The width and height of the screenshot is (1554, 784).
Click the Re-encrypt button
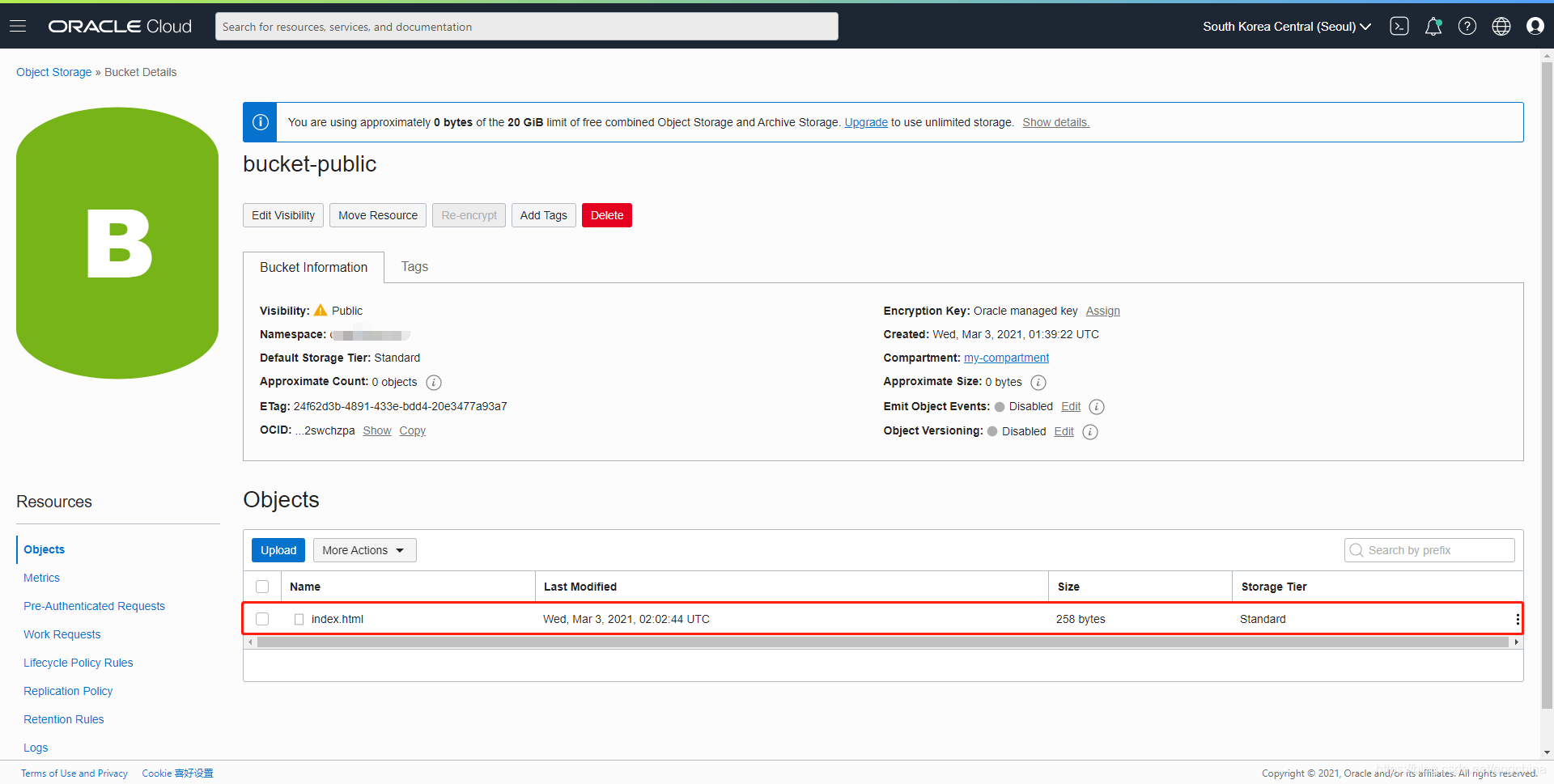pos(469,215)
